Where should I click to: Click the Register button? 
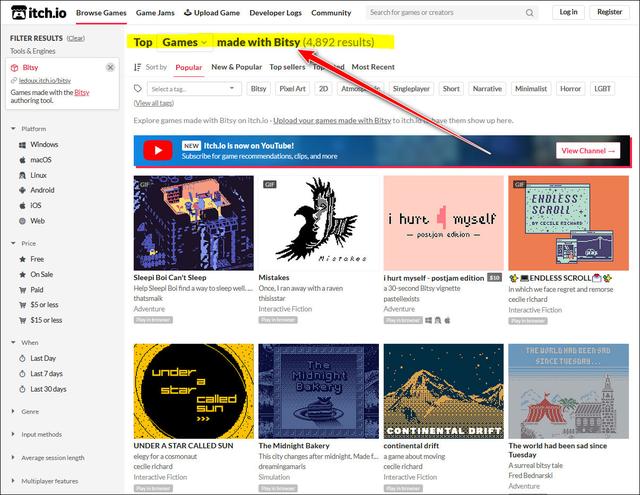tap(609, 12)
